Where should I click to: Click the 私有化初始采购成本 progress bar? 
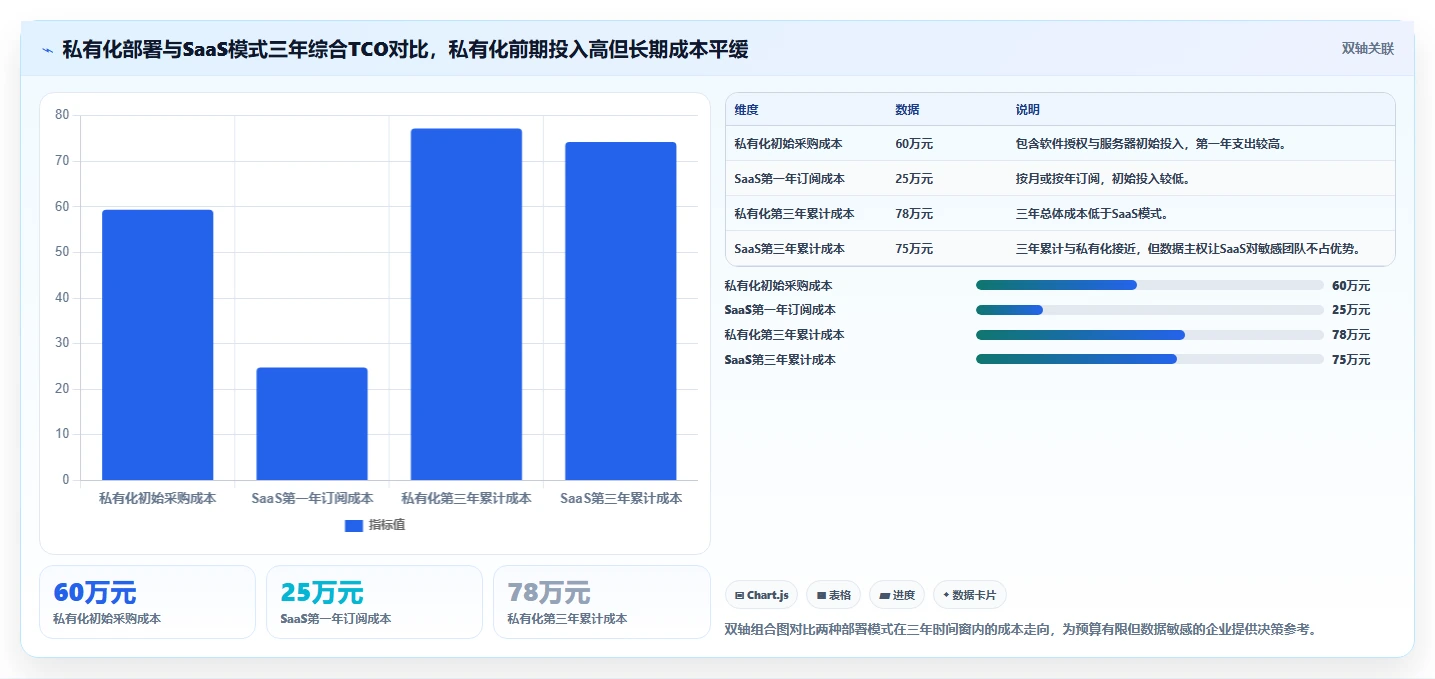tap(1150, 285)
